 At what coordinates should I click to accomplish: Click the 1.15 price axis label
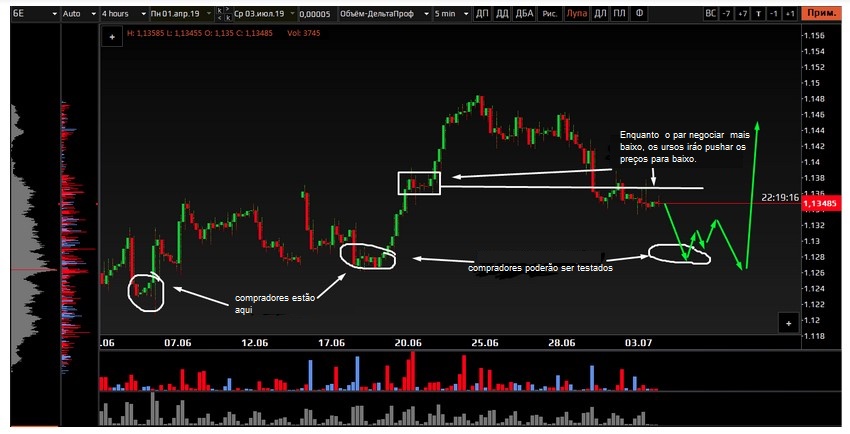click(812, 83)
